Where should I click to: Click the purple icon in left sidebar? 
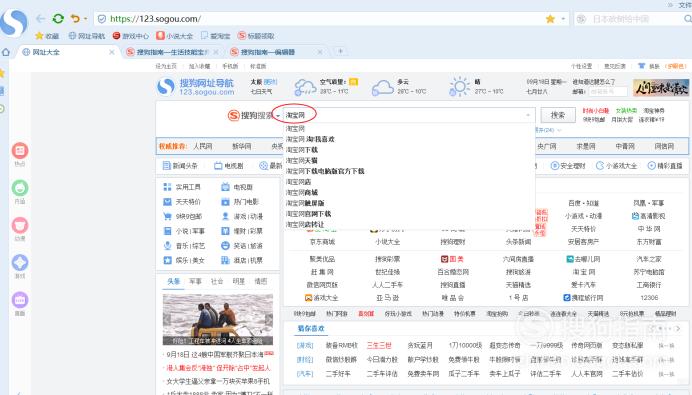(x=20, y=300)
